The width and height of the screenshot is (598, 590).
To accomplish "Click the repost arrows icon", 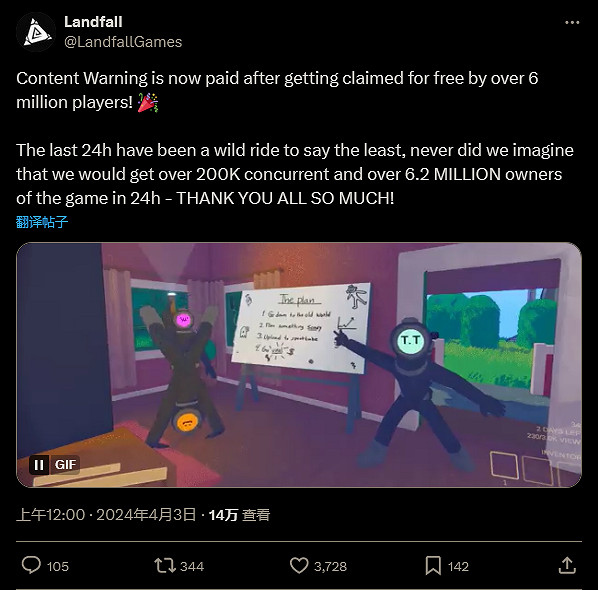I will tap(165, 566).
